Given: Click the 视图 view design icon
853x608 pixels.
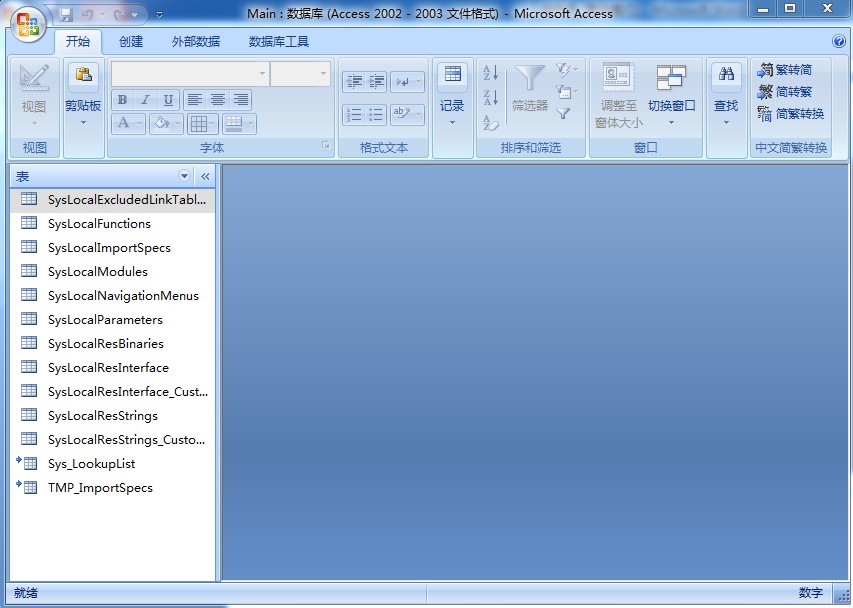Looking at the screenshot, I should [x=34, y=76].
